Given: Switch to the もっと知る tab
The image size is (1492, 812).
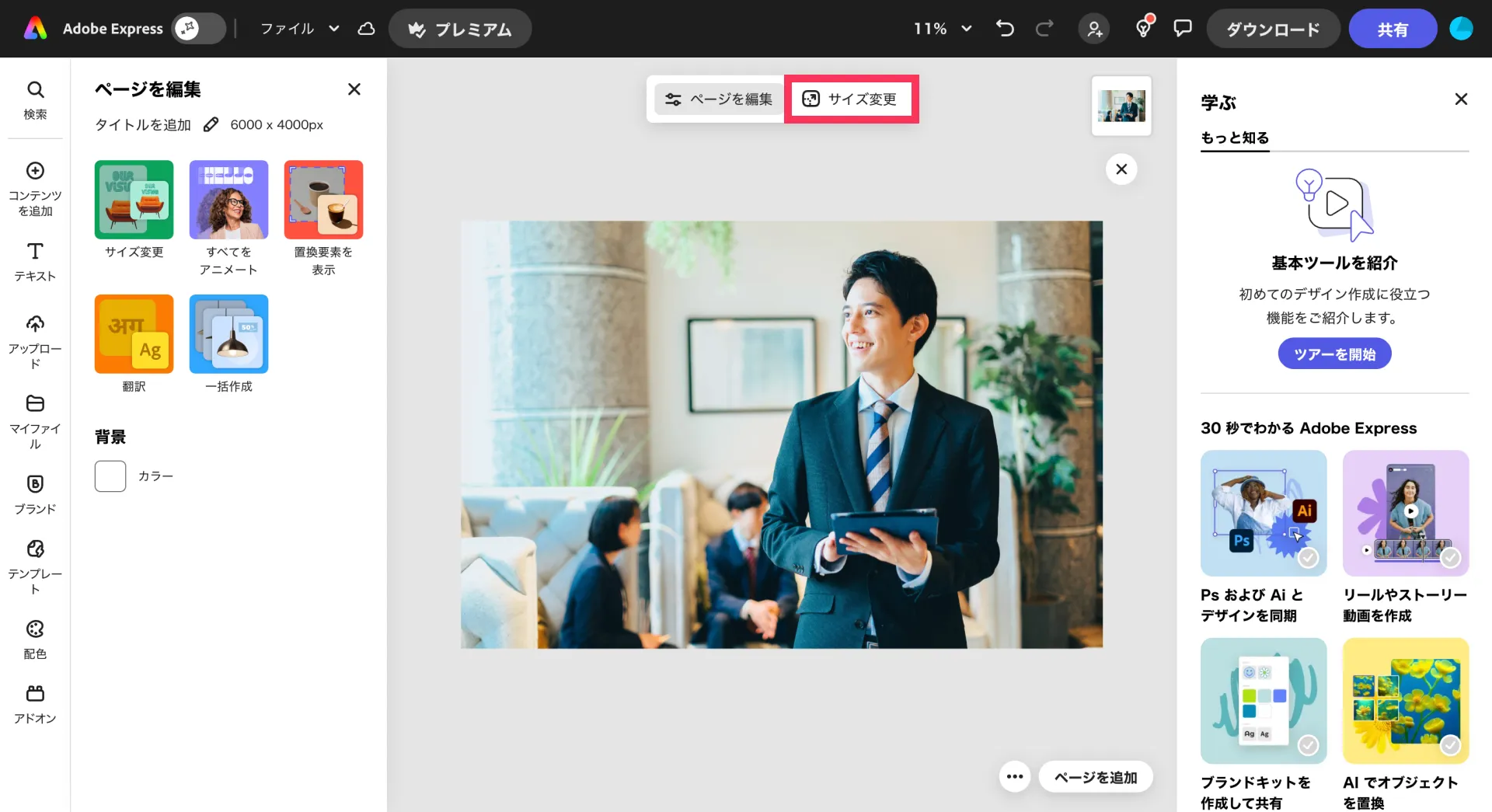Looking at the screenshot, I should pos(1234,138).
